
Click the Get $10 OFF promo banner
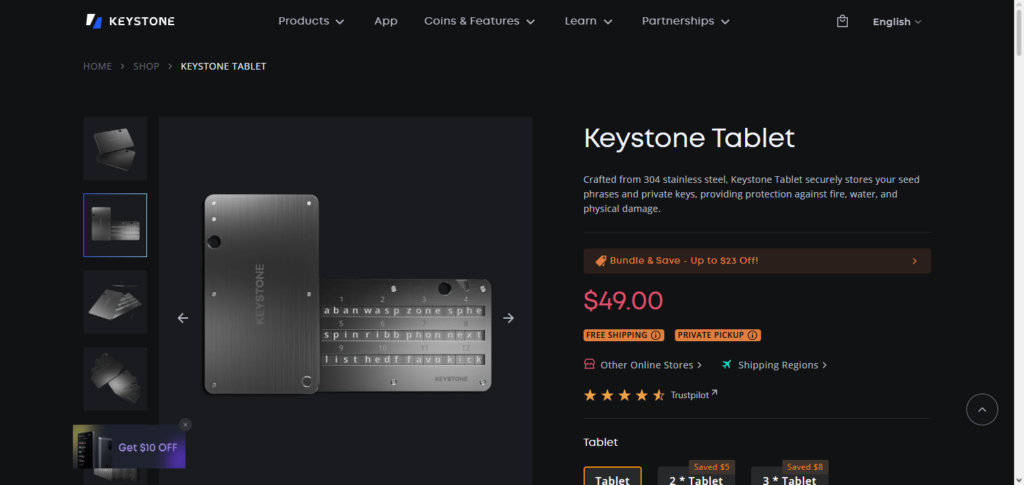[129, 447]
